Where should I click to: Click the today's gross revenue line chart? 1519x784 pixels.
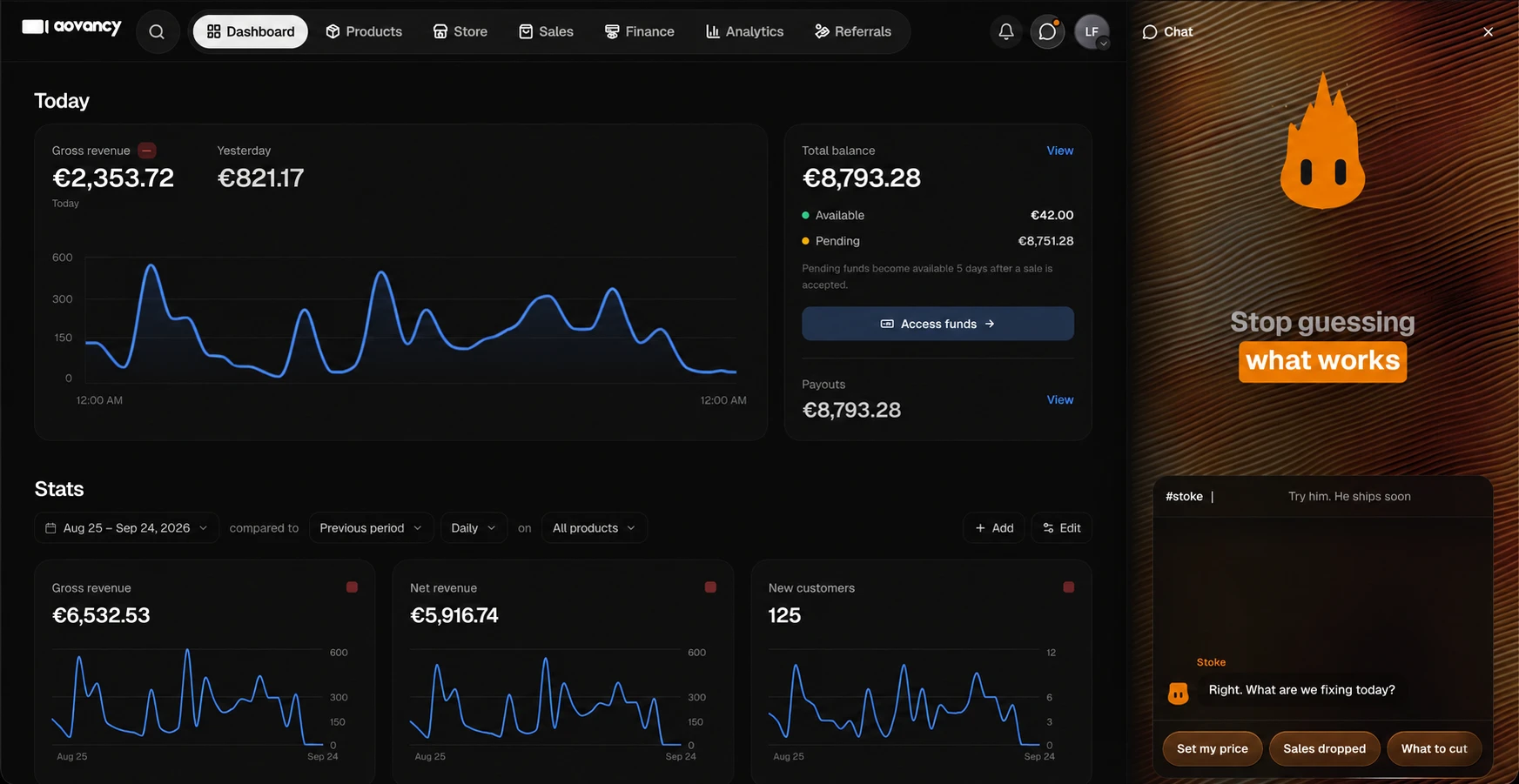click(411, 319)
